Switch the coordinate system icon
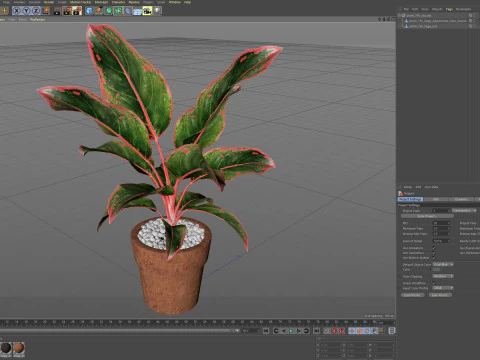Viewport: 480px width, 360px height. [46, 11]
